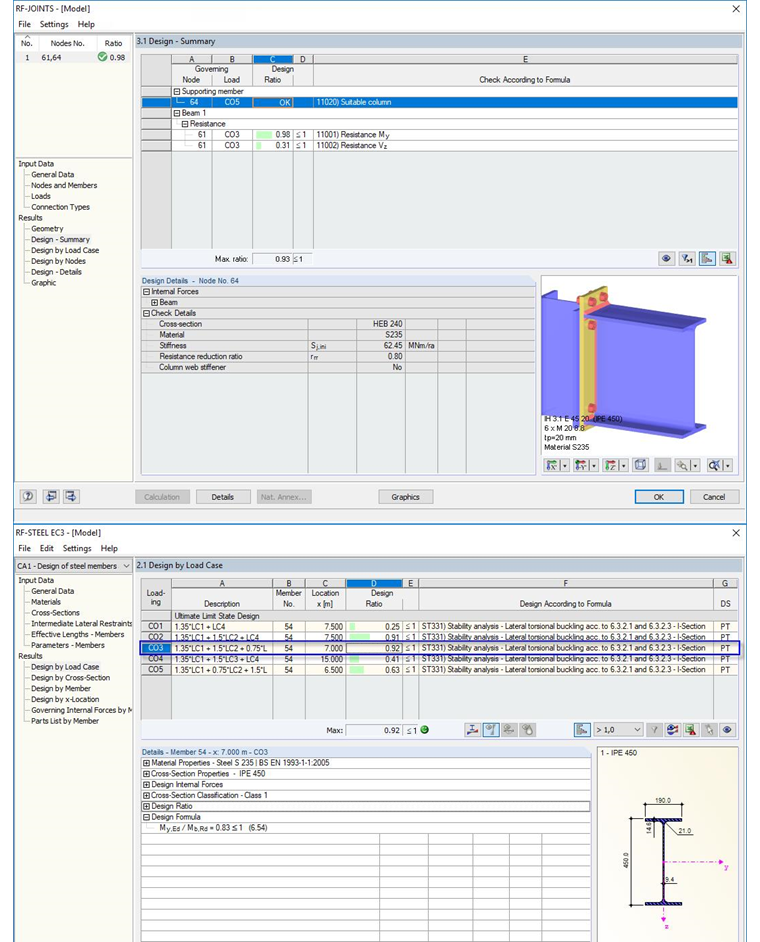Viewport: 760px width, 942px height.
Task: Open dropdown arrow next to Z view icon
Action: (624, 466)
